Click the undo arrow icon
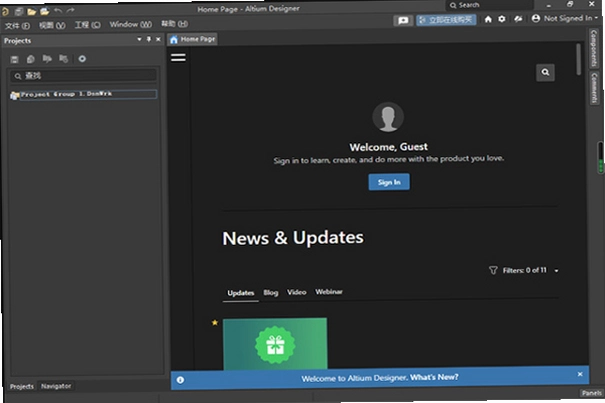 [58, 11]
